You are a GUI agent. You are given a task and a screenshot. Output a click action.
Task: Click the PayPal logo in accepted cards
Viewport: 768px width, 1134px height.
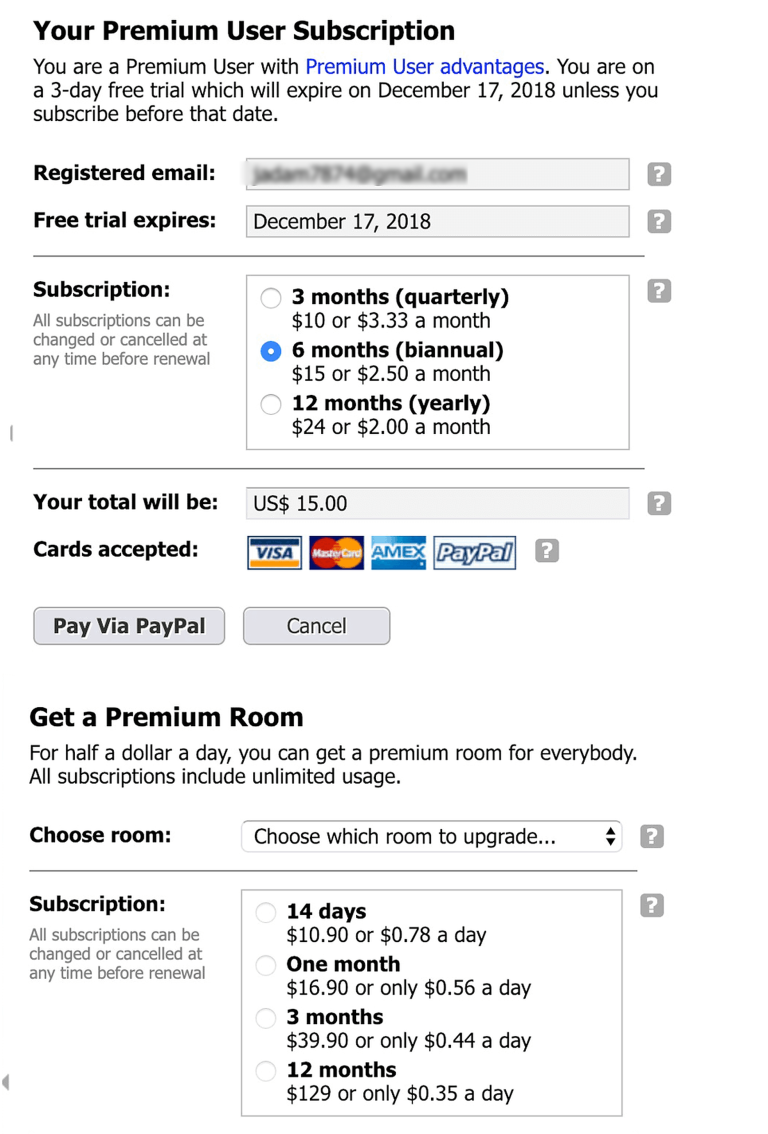[x=474, y=553]
